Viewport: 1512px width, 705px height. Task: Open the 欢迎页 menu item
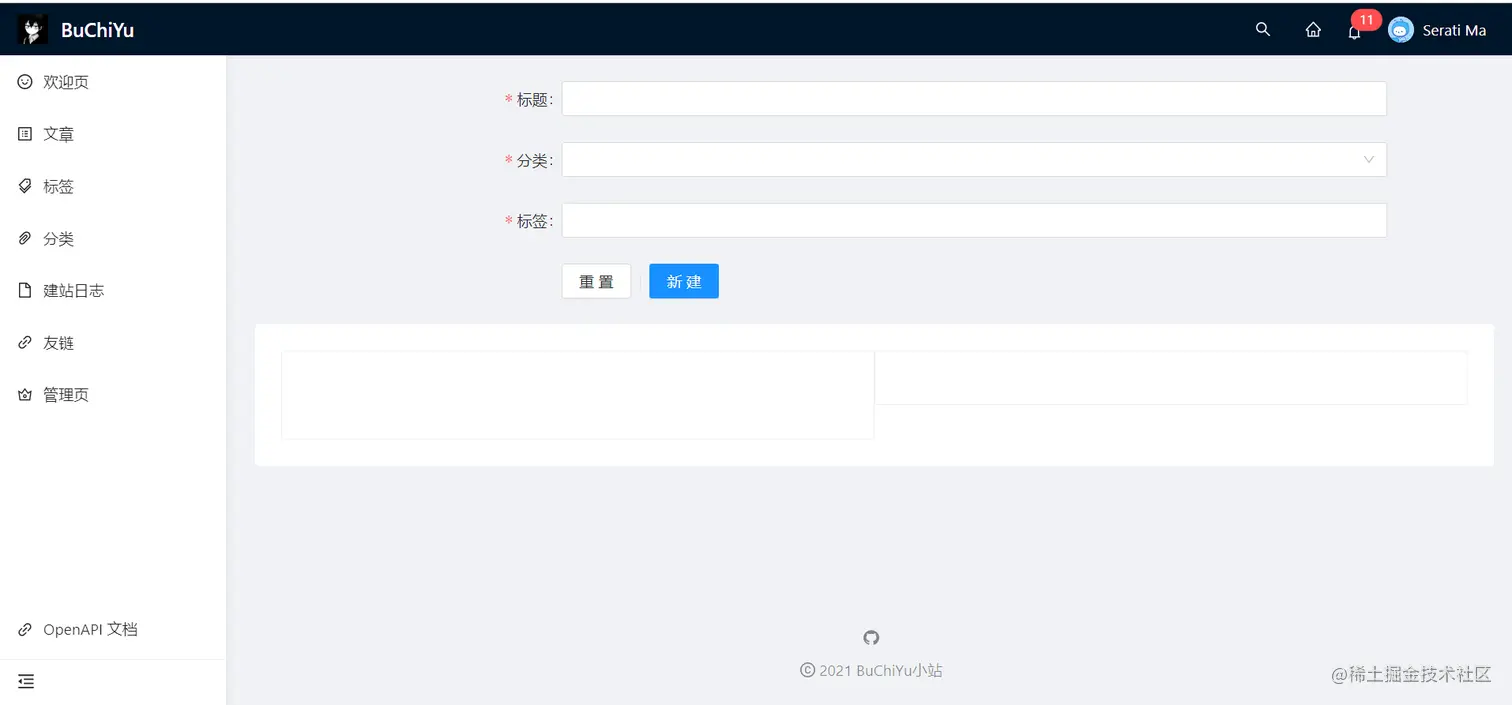(x=113, y=82)
